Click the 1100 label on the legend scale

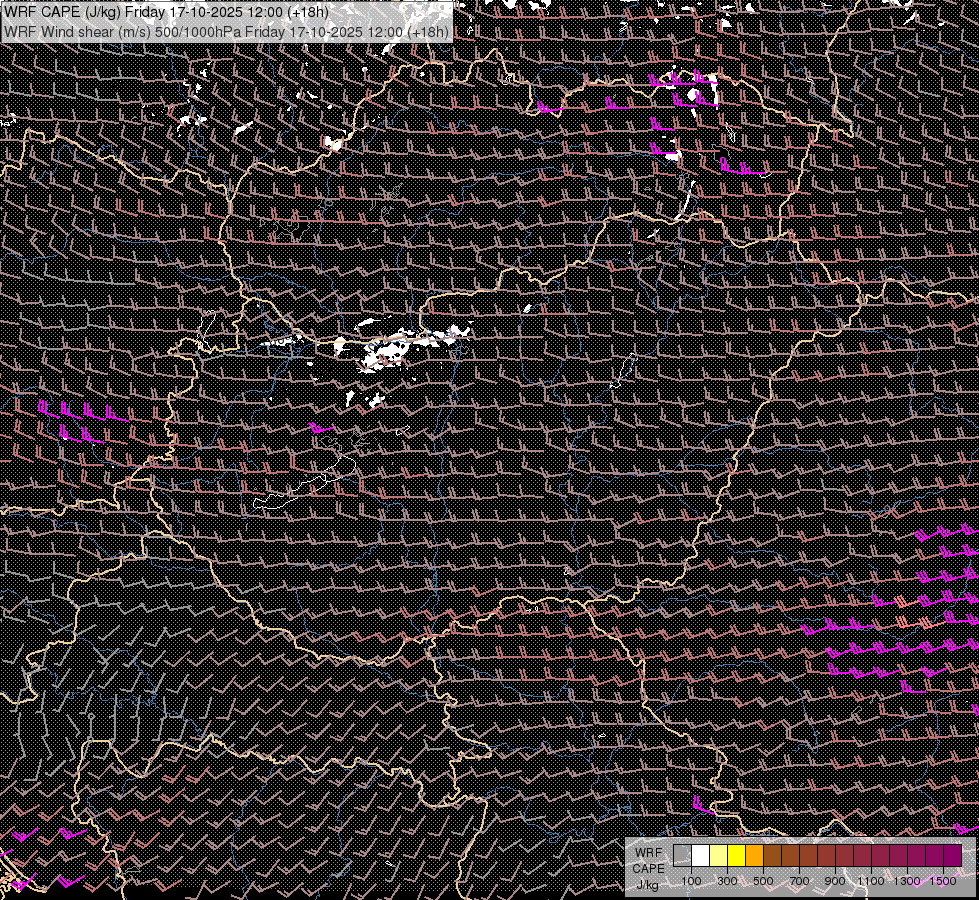coord(871,881)
